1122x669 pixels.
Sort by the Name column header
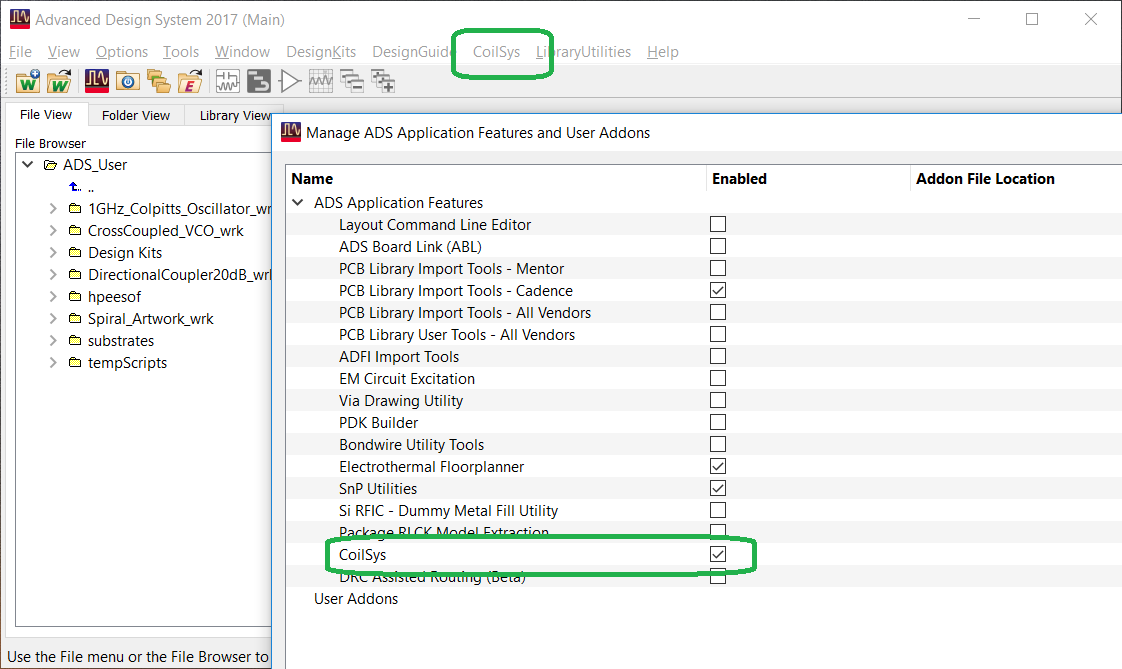312,179
